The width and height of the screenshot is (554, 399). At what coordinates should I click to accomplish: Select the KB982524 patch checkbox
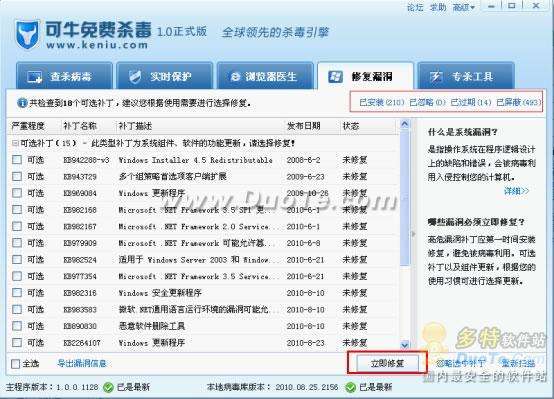(17, 259)
